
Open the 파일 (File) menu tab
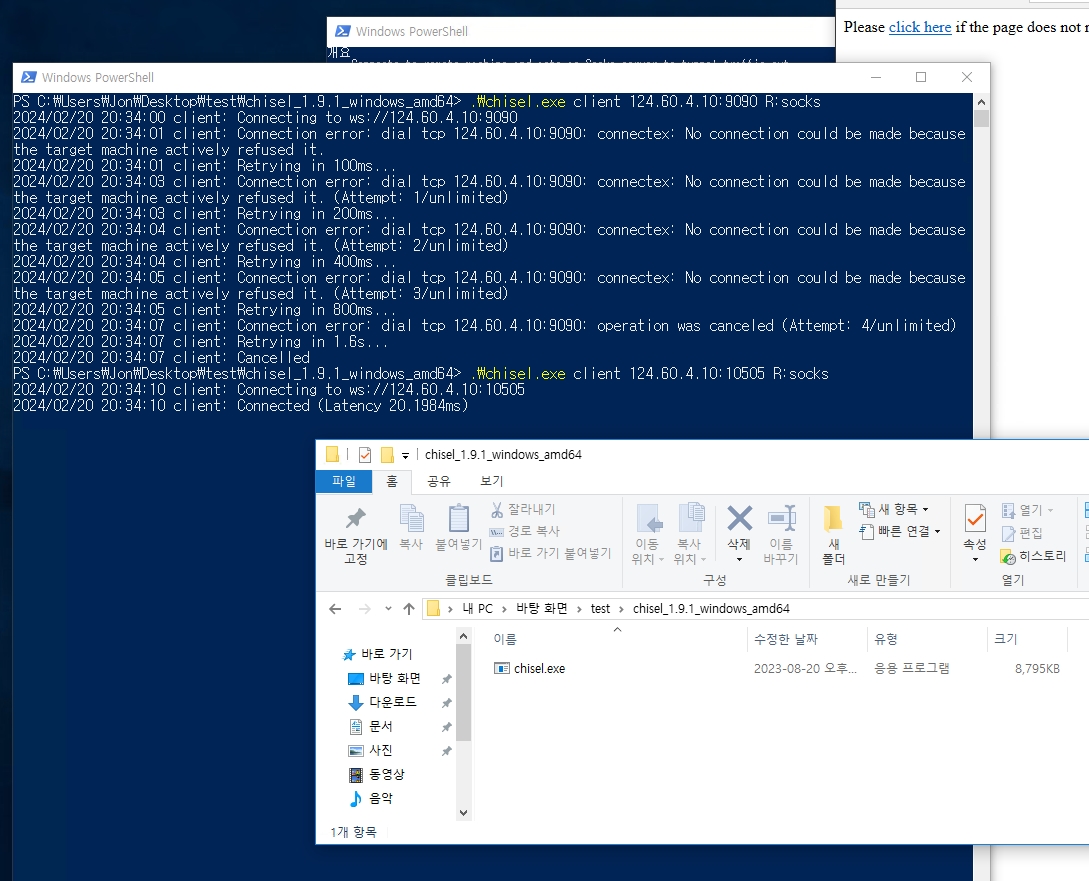click(x=343, y=481)
